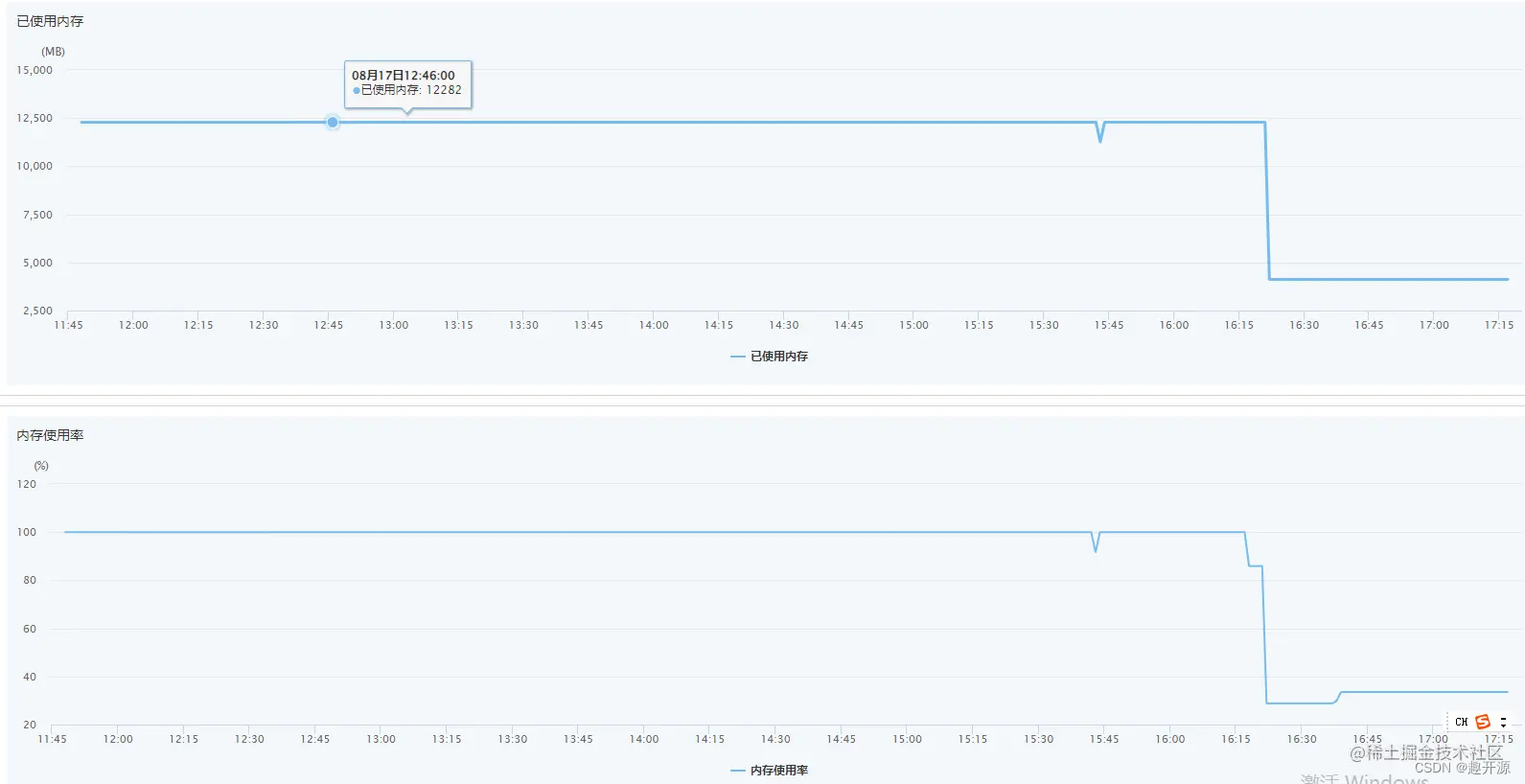Click the 80 percent y-axis label
The image size is (1525, 784).
click(30, 580)
